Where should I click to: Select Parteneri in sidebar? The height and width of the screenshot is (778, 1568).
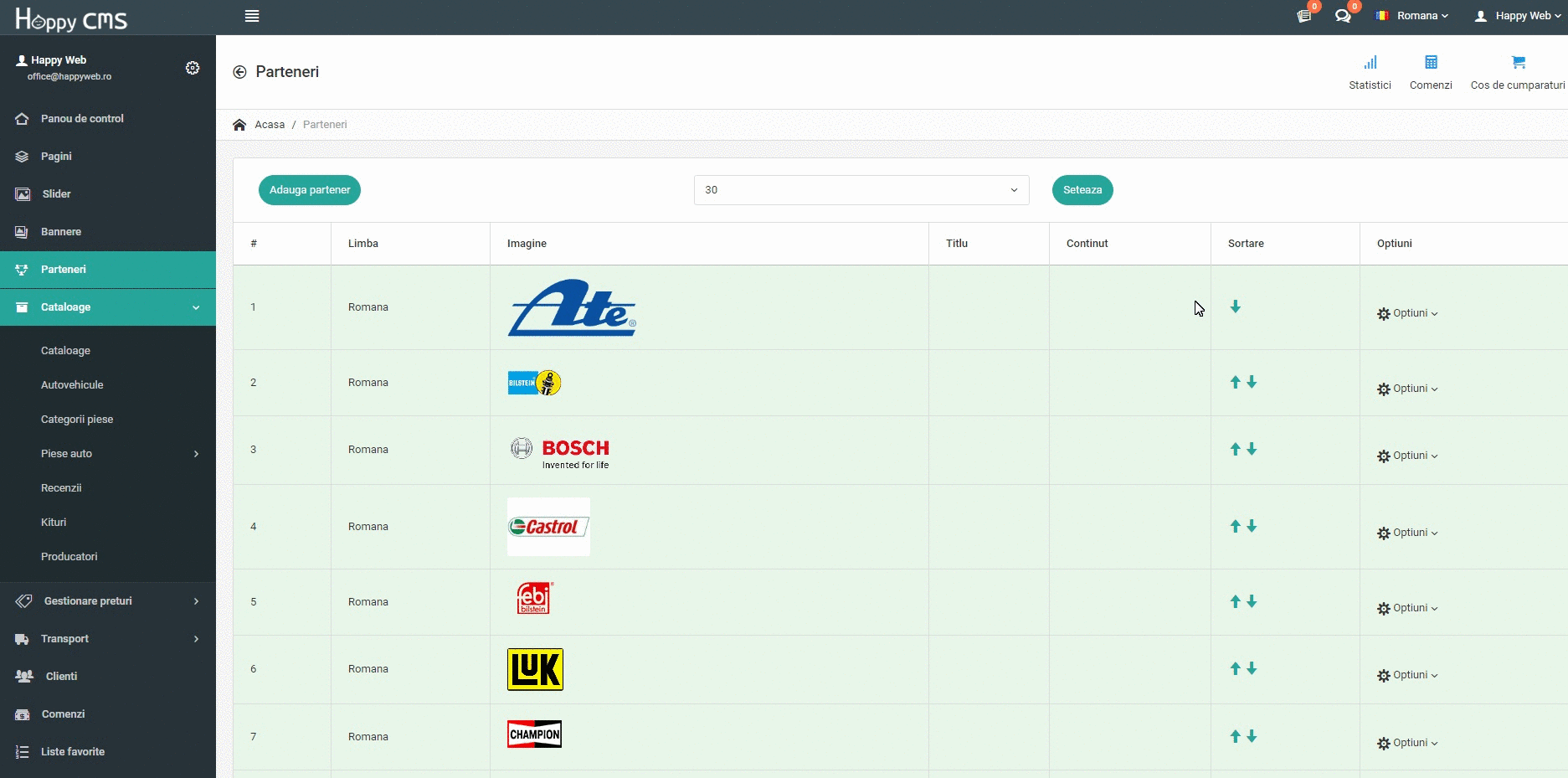coord(108,270)
